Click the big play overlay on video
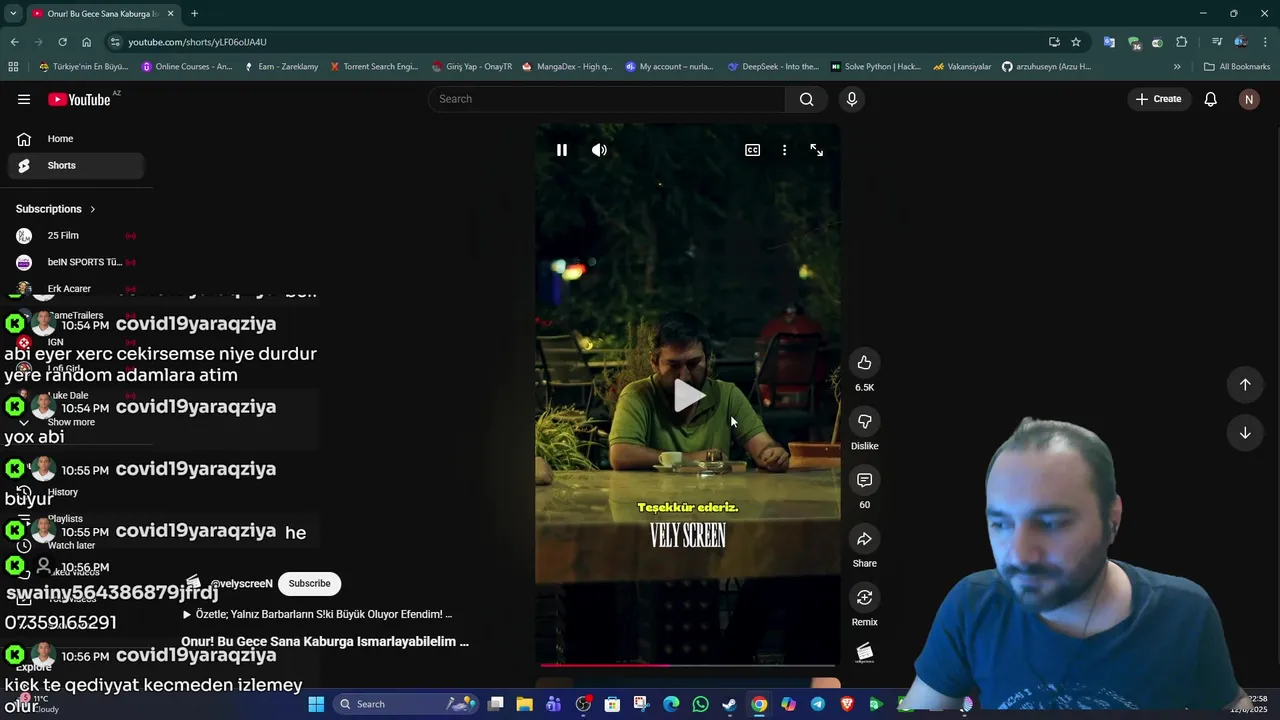This screenshot has height=720, width=1280. tap(688, 396)
